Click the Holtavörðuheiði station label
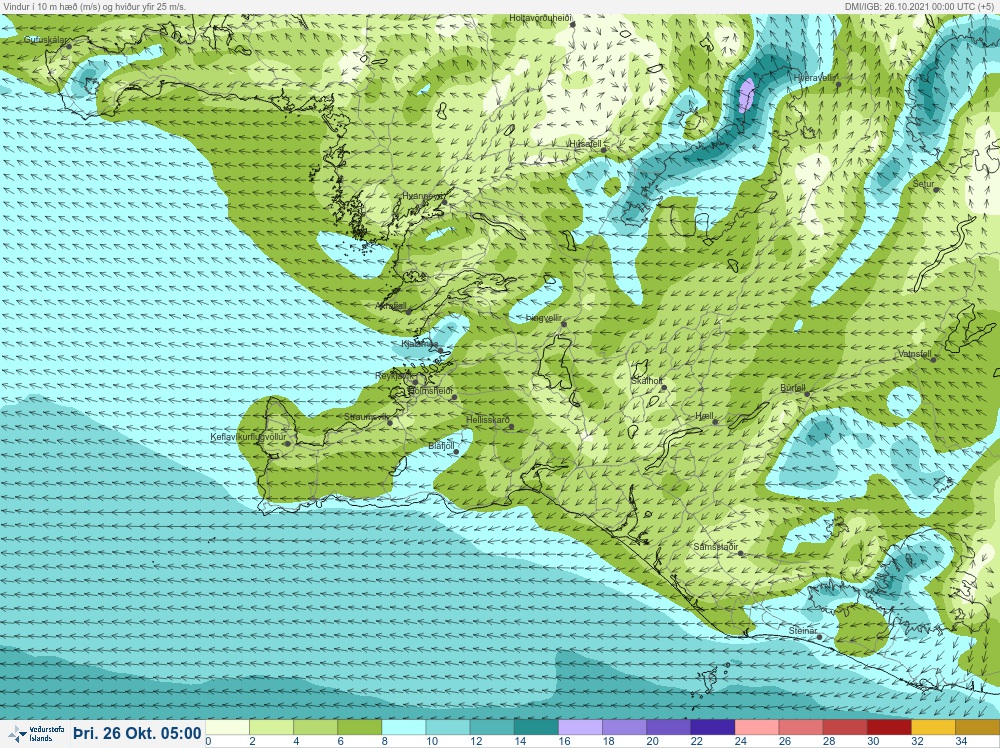This screenshot has height=748, width=1000. click(540, 18)
